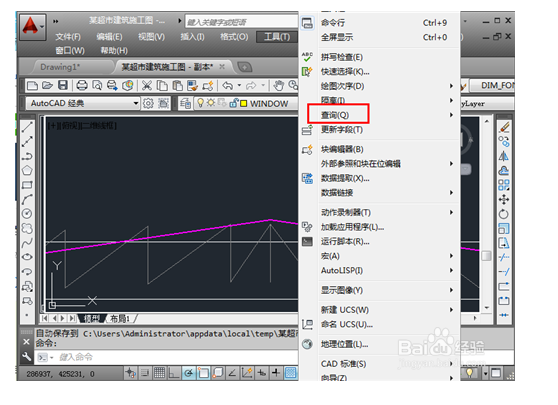
Task: Toggle Polar tracking in status bar
Action: [x=189, y=373]
